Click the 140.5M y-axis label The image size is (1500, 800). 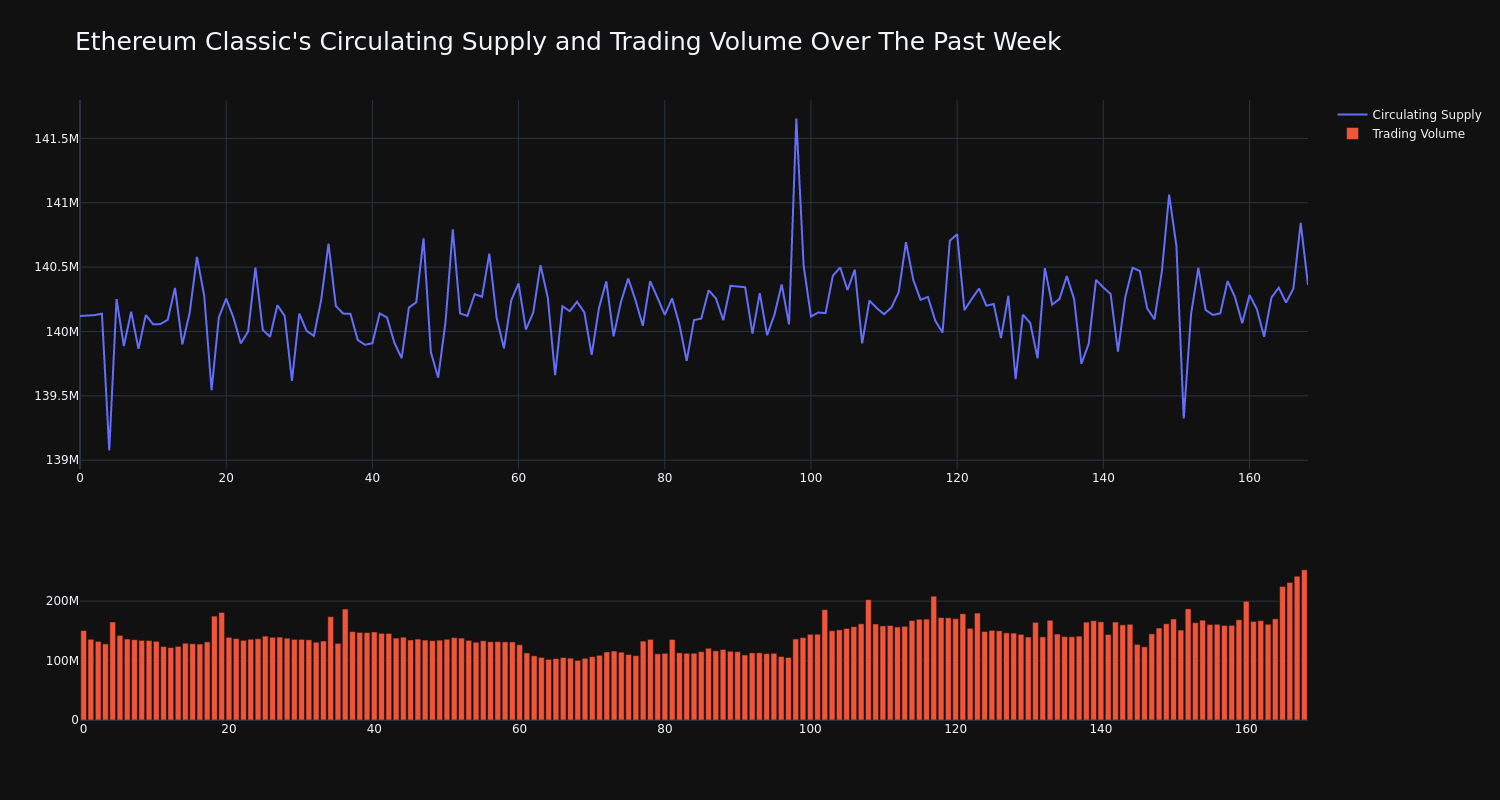click(x=56, y=267)
